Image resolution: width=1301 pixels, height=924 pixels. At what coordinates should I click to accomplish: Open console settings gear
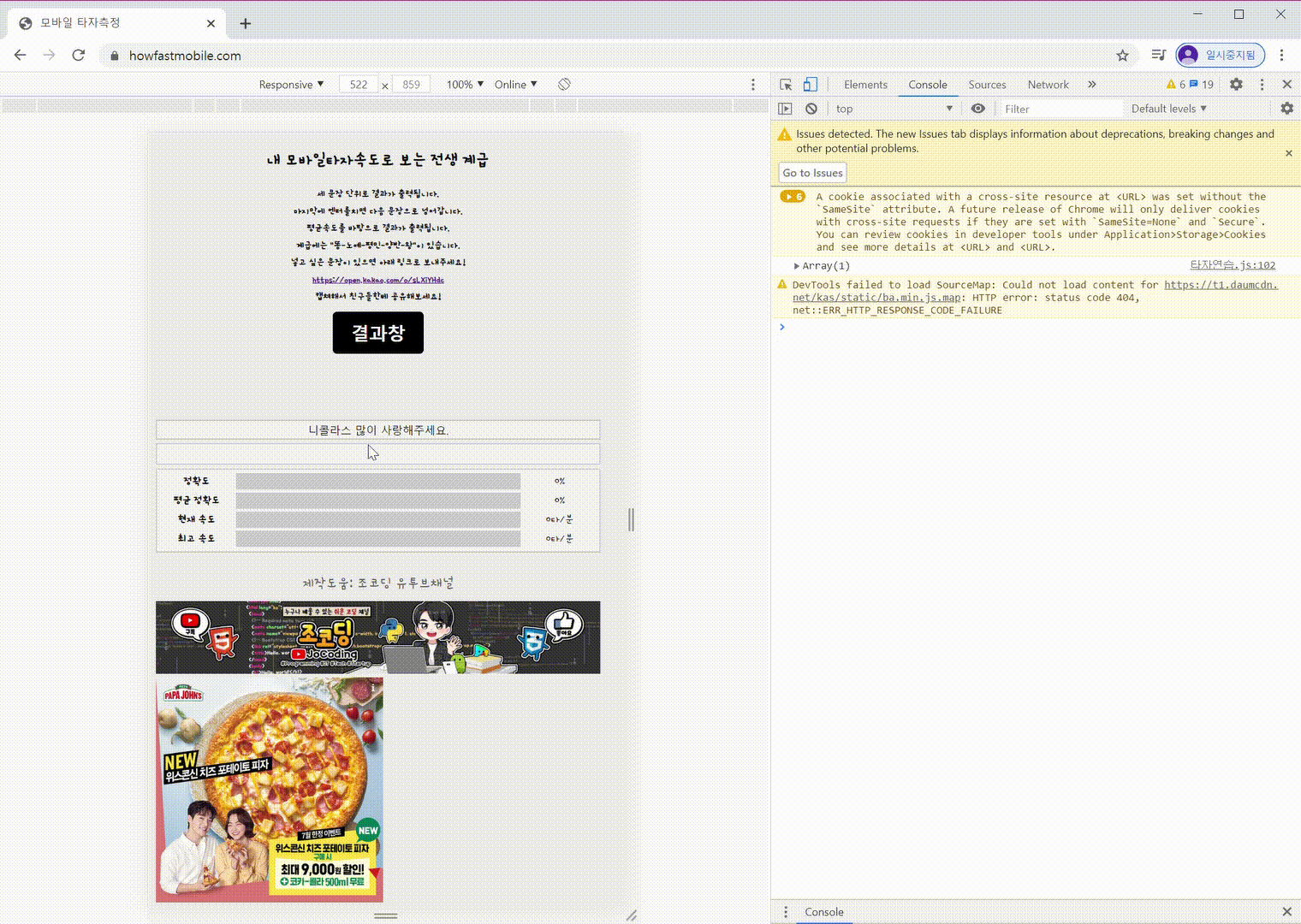[1286, 109]
